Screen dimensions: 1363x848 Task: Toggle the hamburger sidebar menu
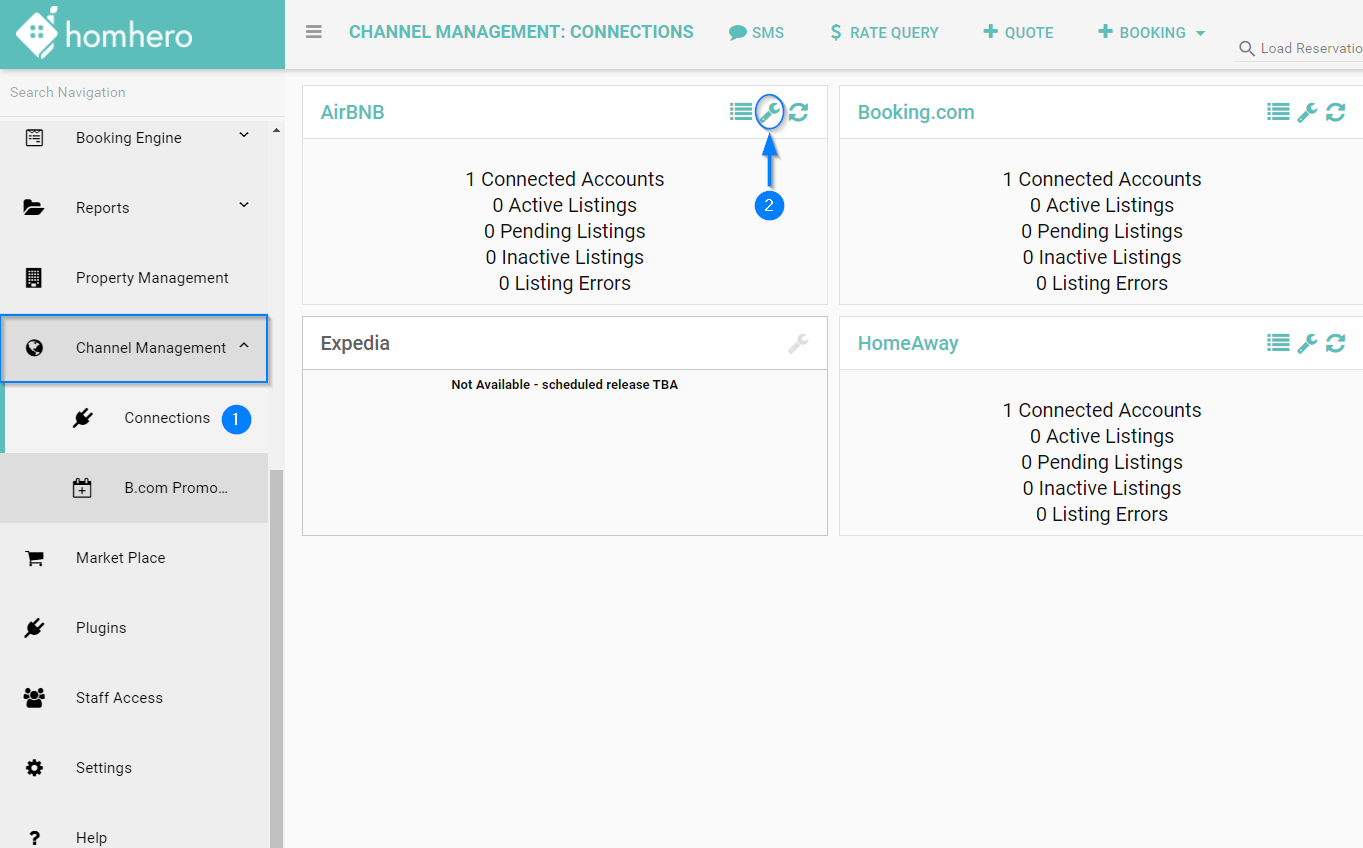[314, 32]
